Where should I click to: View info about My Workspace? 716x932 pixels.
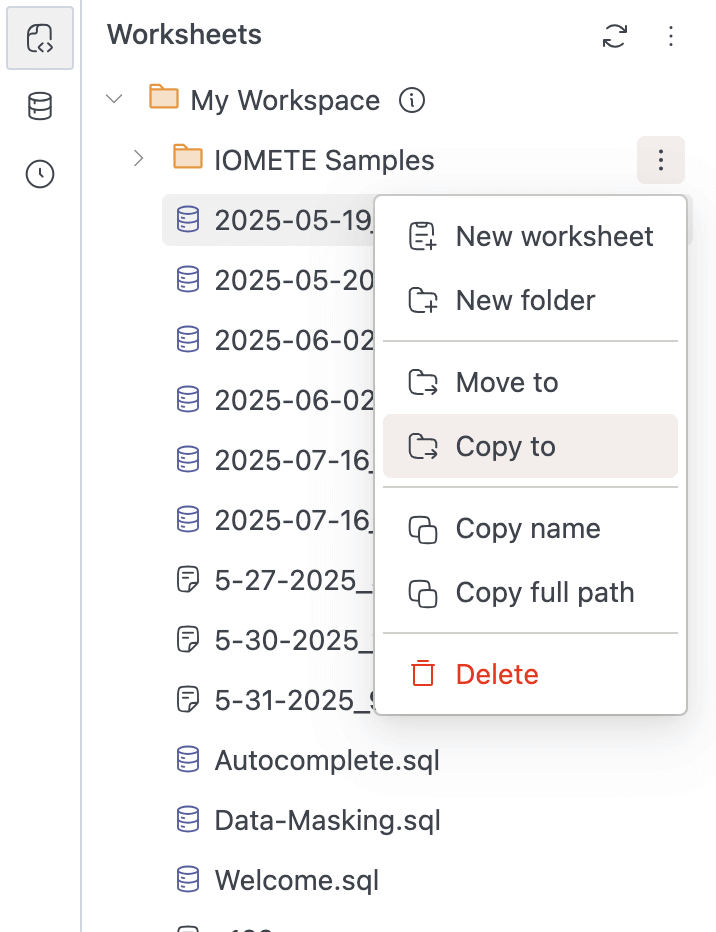click(411, 100)
